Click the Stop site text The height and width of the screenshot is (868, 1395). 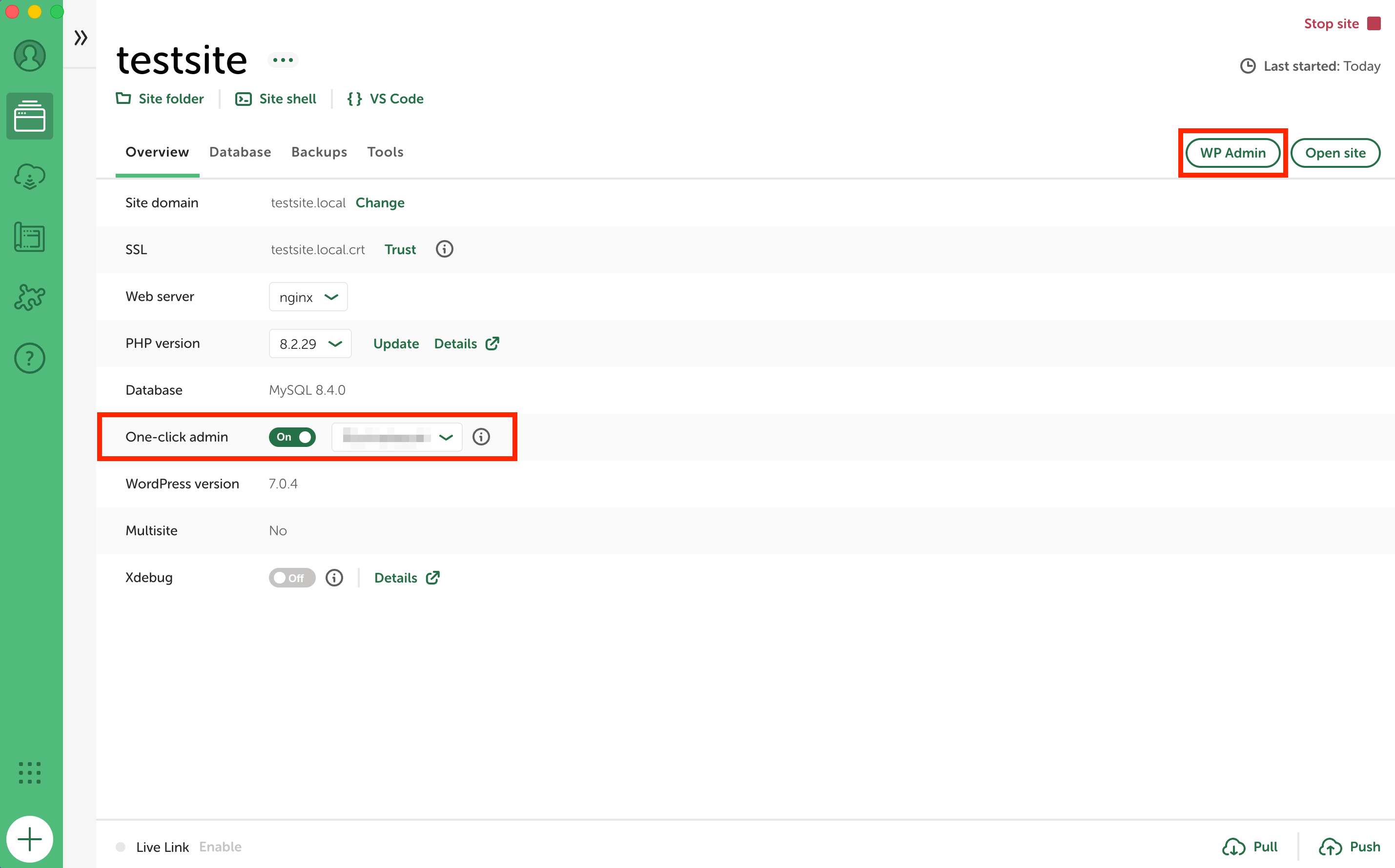pos(1331,23)
